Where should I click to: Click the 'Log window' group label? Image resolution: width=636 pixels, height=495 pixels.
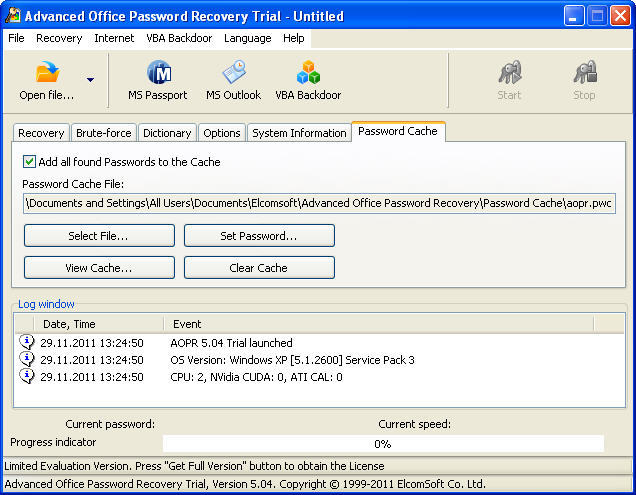(46, 304)
